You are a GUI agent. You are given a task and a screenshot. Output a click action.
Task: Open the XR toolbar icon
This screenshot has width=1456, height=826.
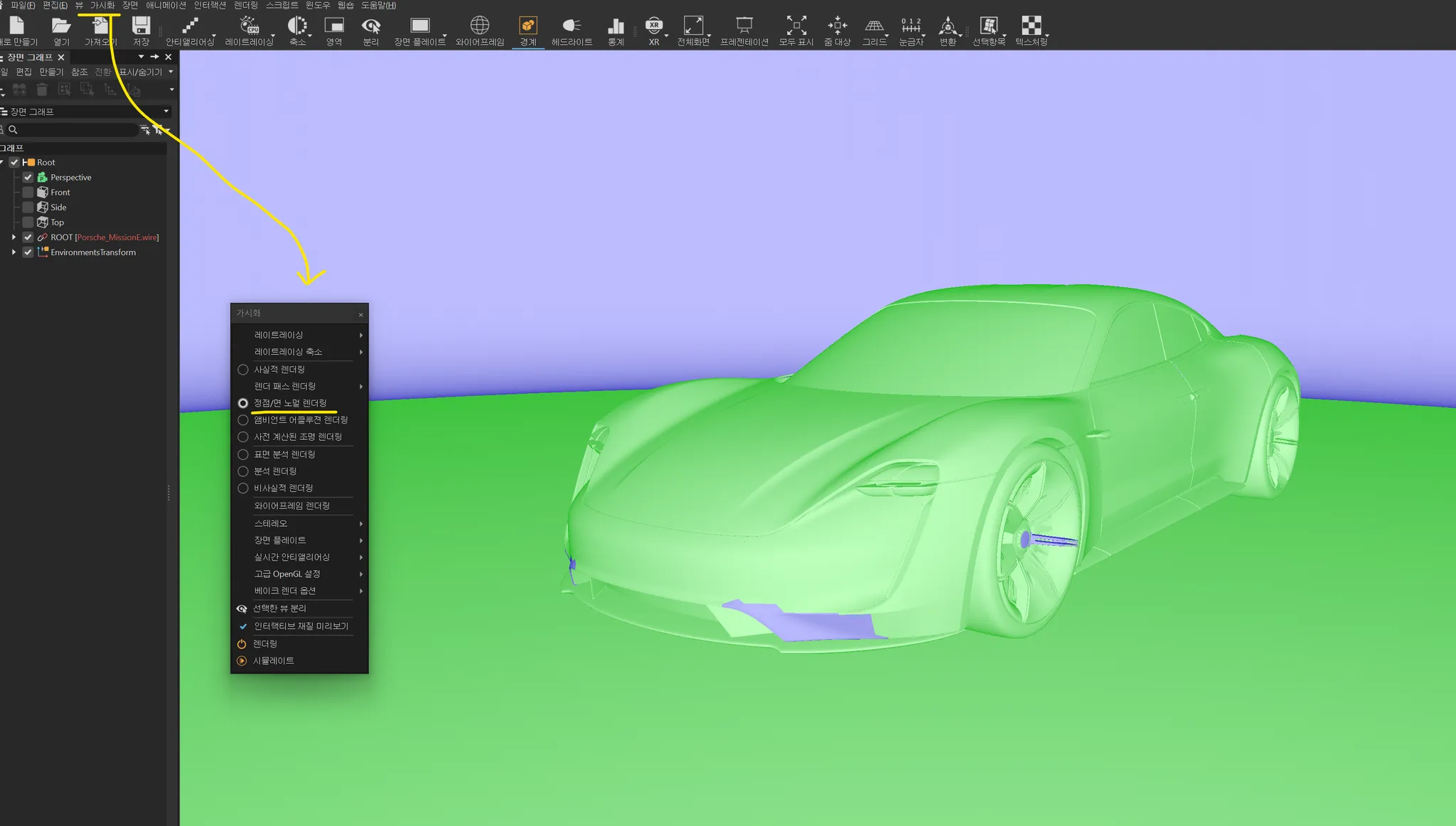[x=653, y=26]
